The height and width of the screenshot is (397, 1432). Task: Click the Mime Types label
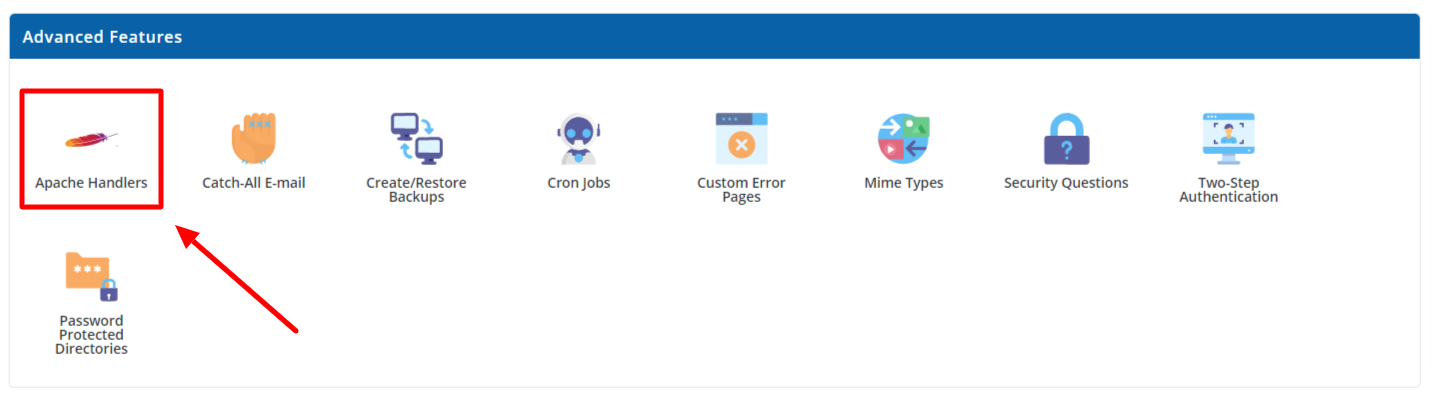[x=904, y=183]
